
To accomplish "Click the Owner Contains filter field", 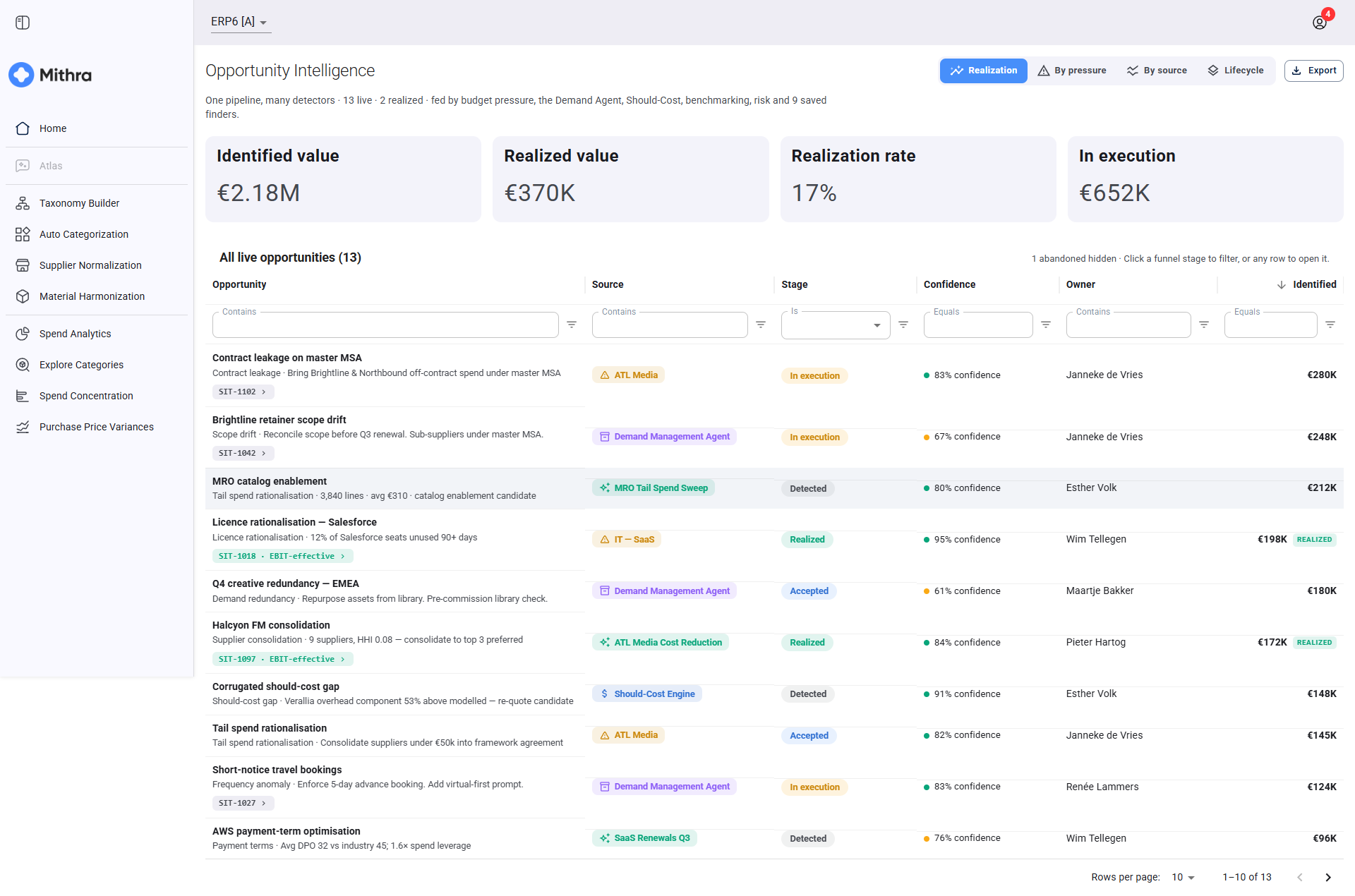I will (1128, 325).
